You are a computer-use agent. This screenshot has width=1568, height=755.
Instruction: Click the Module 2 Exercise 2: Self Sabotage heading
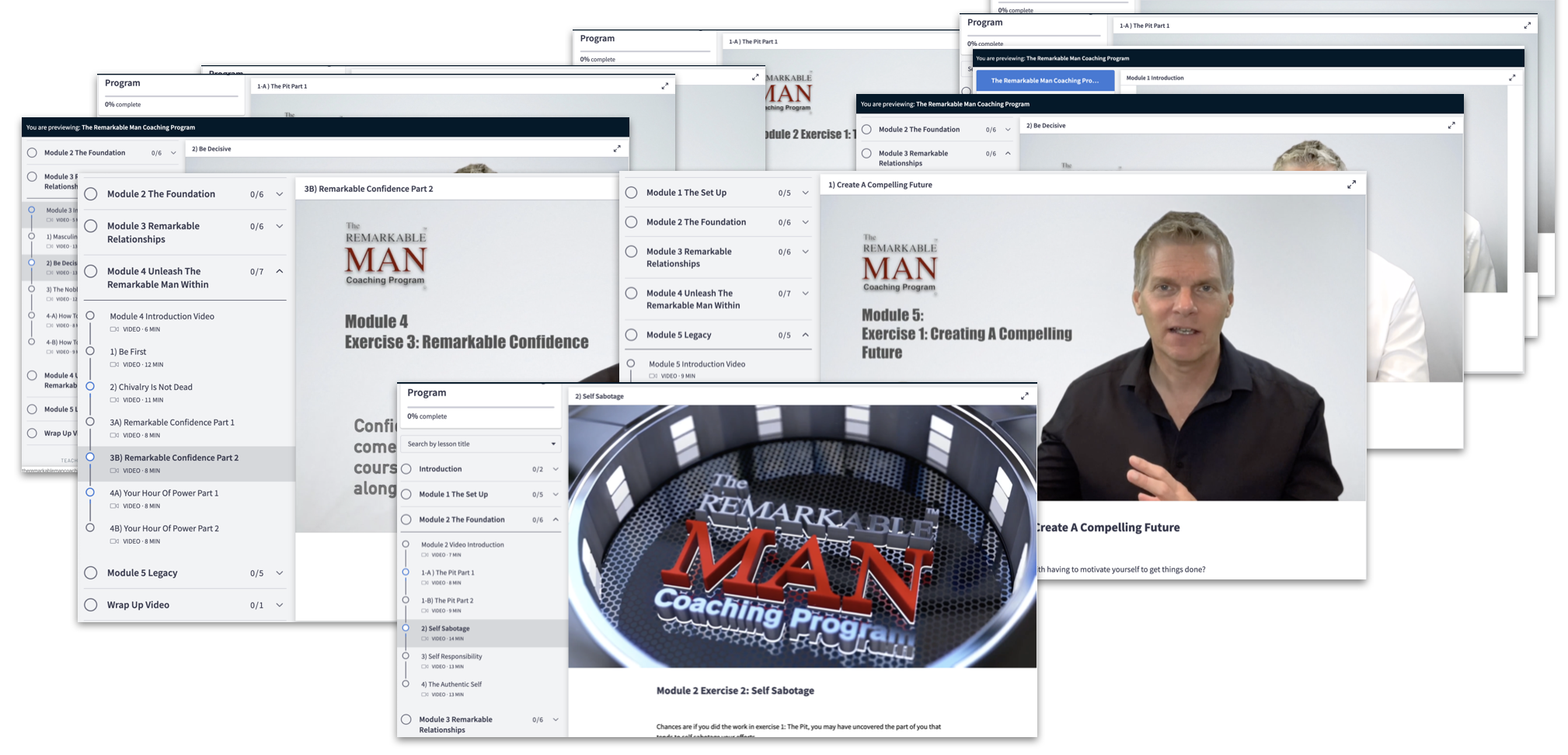tap(735, 691)
